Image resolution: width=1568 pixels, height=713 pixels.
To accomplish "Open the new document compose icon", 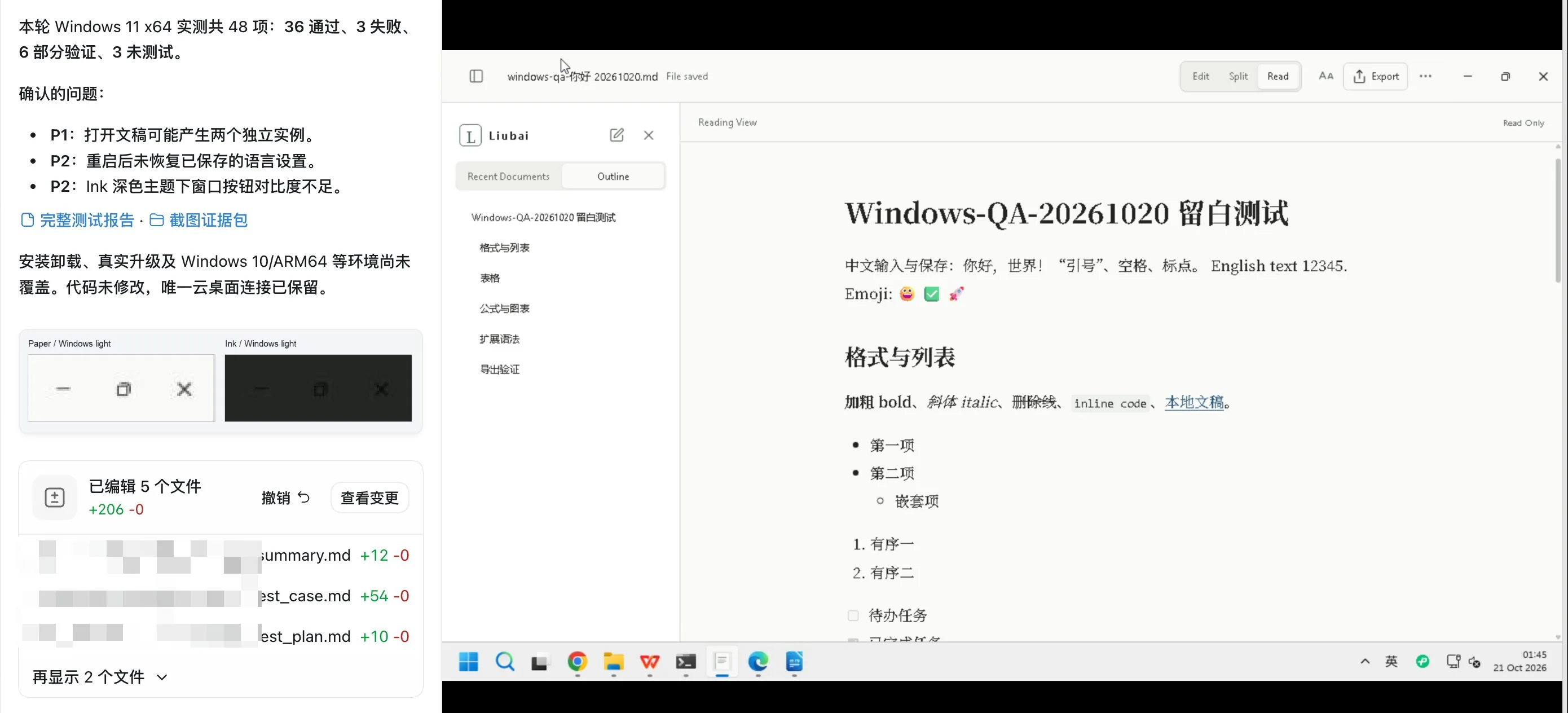I will click(x=616, y=135).
